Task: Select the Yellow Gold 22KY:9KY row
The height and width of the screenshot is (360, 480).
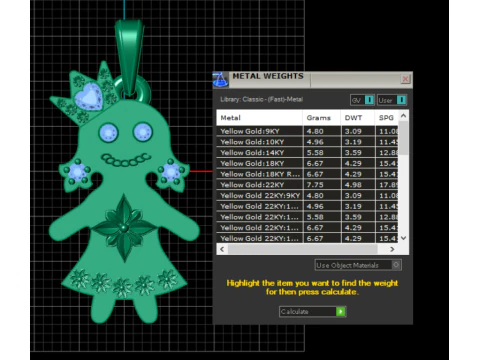Action: [307, 195]
